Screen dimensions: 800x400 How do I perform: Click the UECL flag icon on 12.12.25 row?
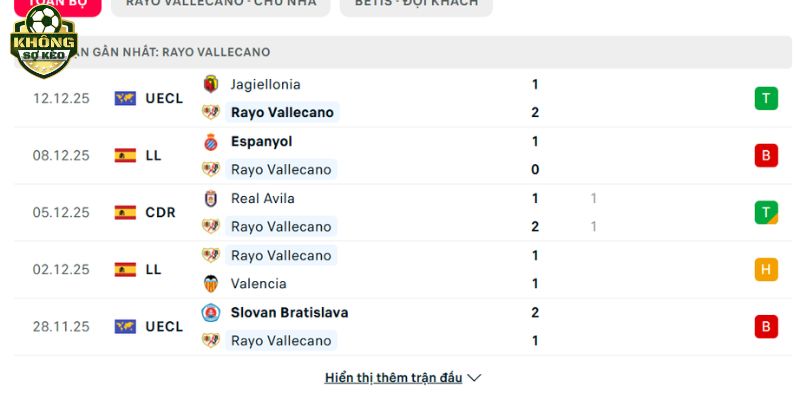click(125, 98)
